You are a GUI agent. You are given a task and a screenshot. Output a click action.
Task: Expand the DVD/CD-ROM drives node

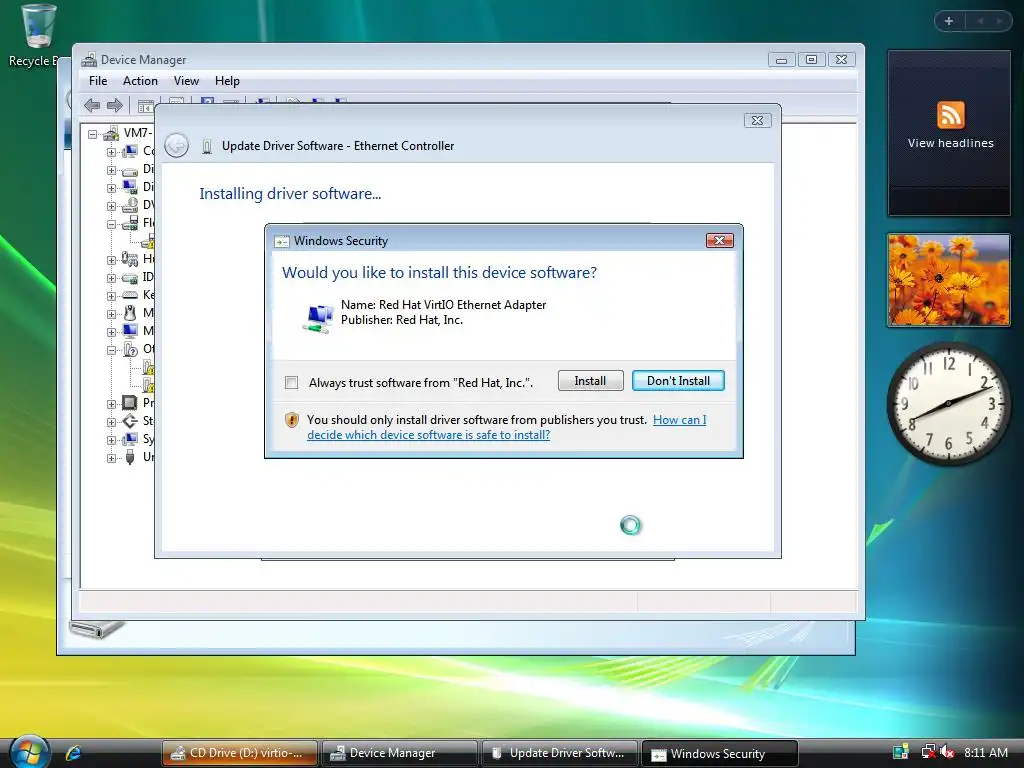pyautogui.click(x=111, y=206)
